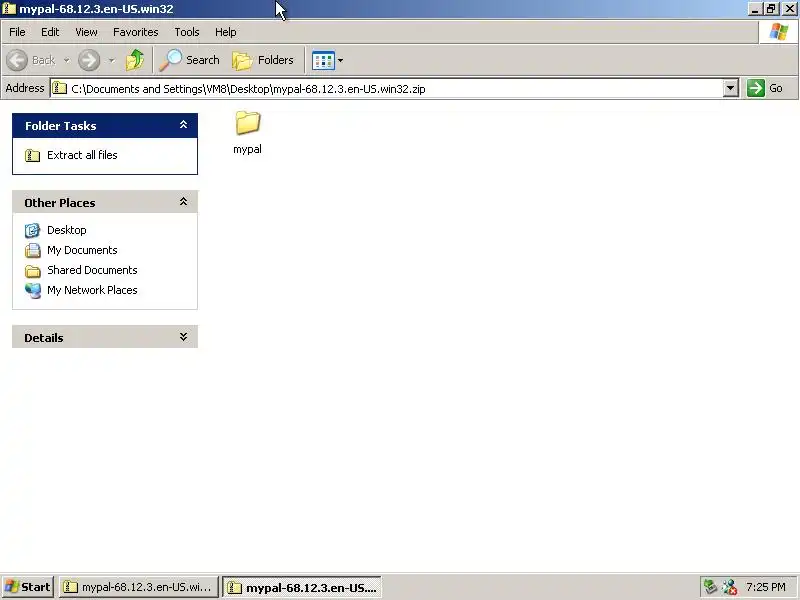The image size is (800, 600).
Task: Click the My Documents icon
Action: [x=33, y=250]
